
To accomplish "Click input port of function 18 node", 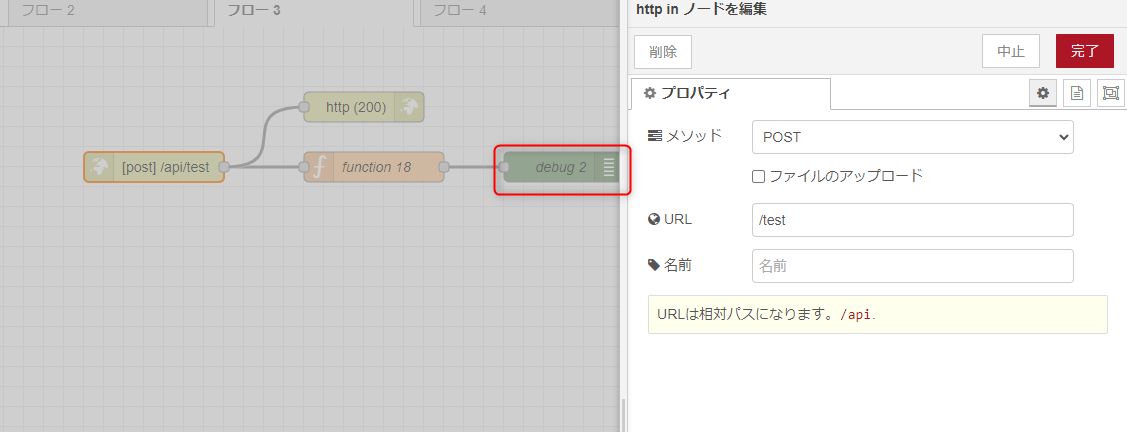I will point(303,167).
